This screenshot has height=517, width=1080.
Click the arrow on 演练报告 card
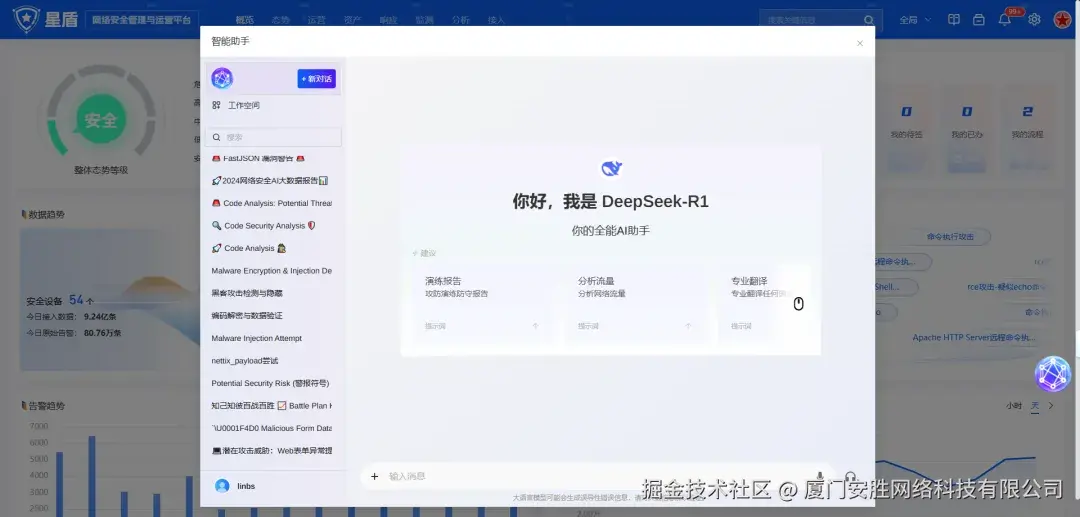[x=535, y=326]
